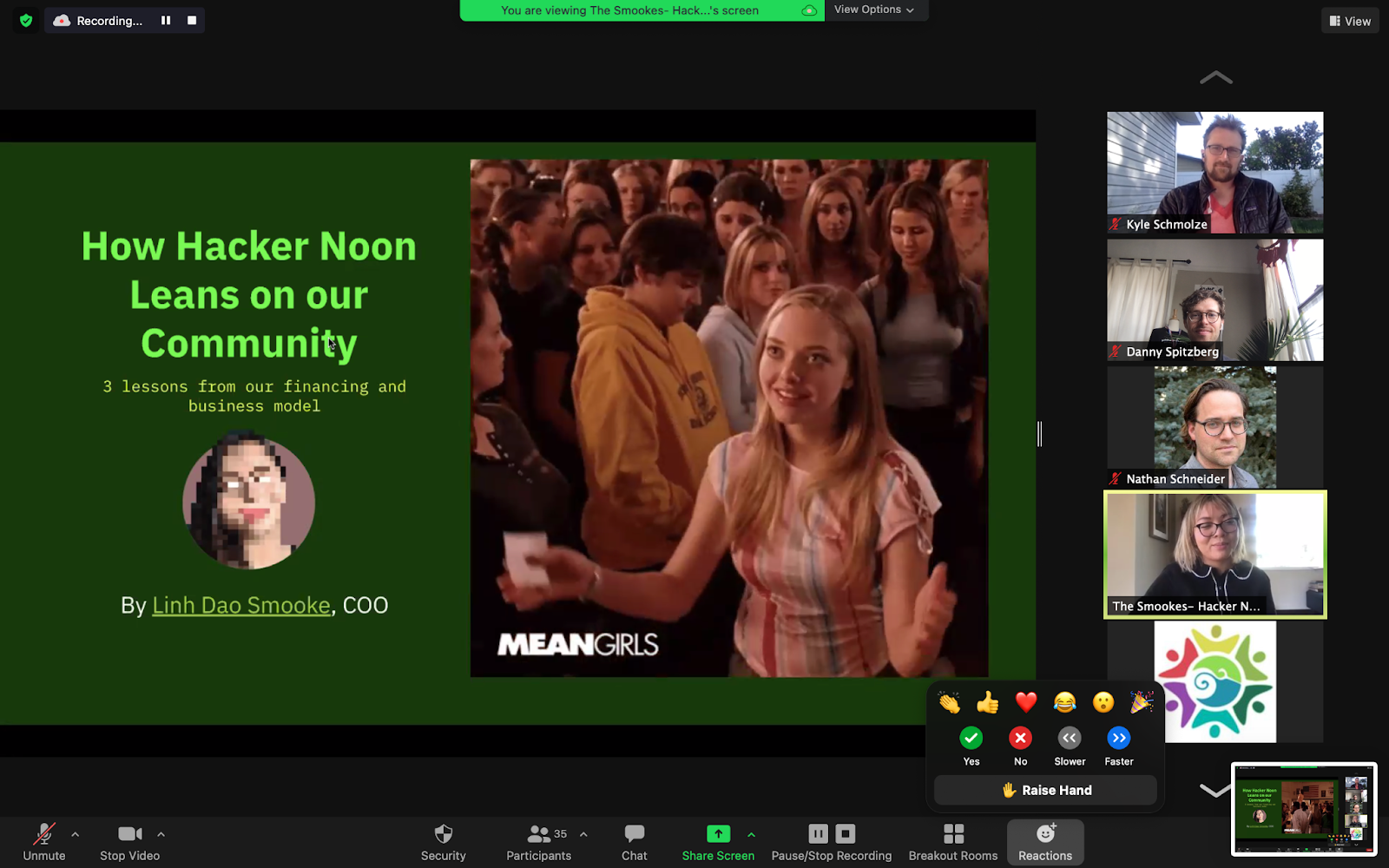
Task: Choose the Slower feedback icon
Action: pos(1070,739)
